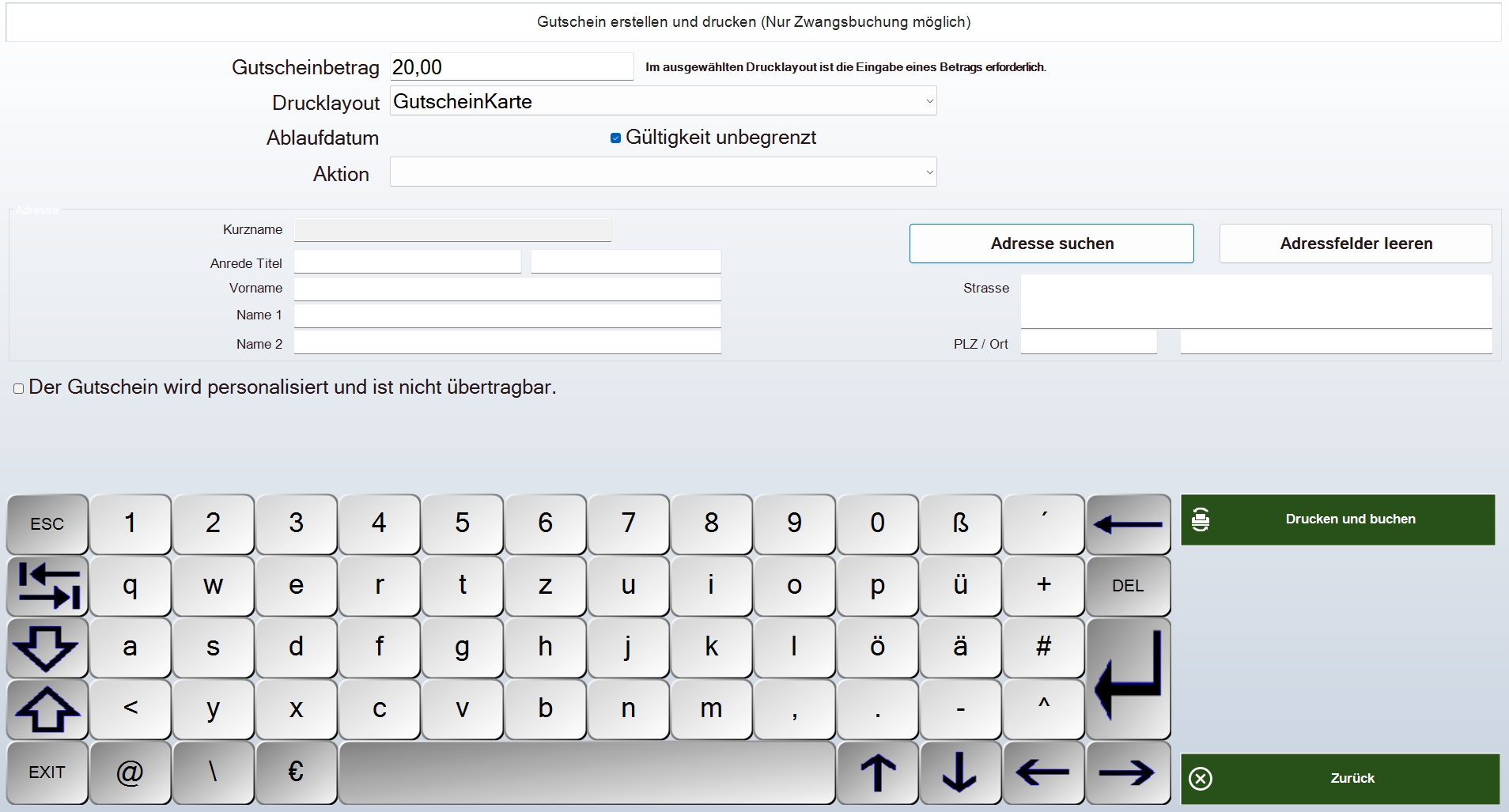Tap the @ symbol key
This screenshot has width=1509, height=812.
pyautogui.click(x=130, y=772)
